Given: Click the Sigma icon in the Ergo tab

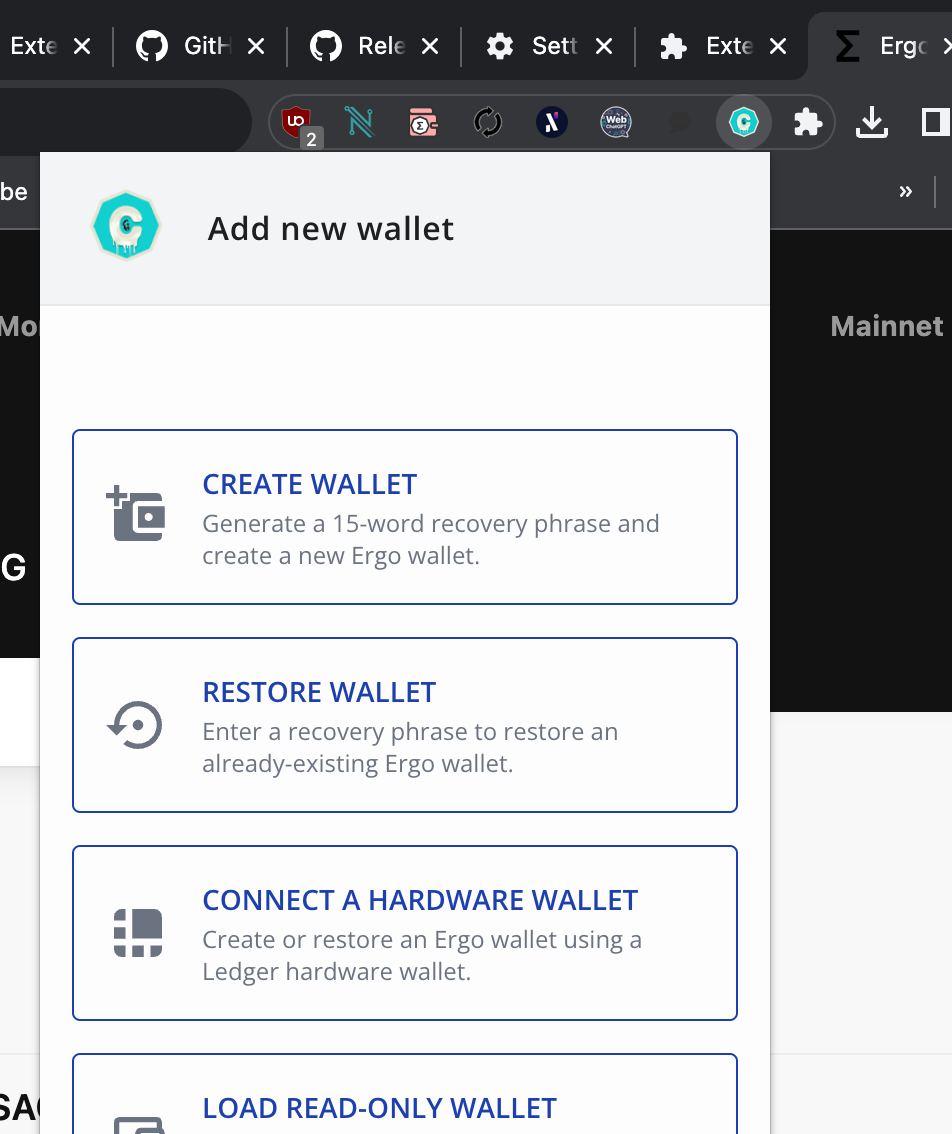Looking at the screenshot, I should [x=847, y=45].
